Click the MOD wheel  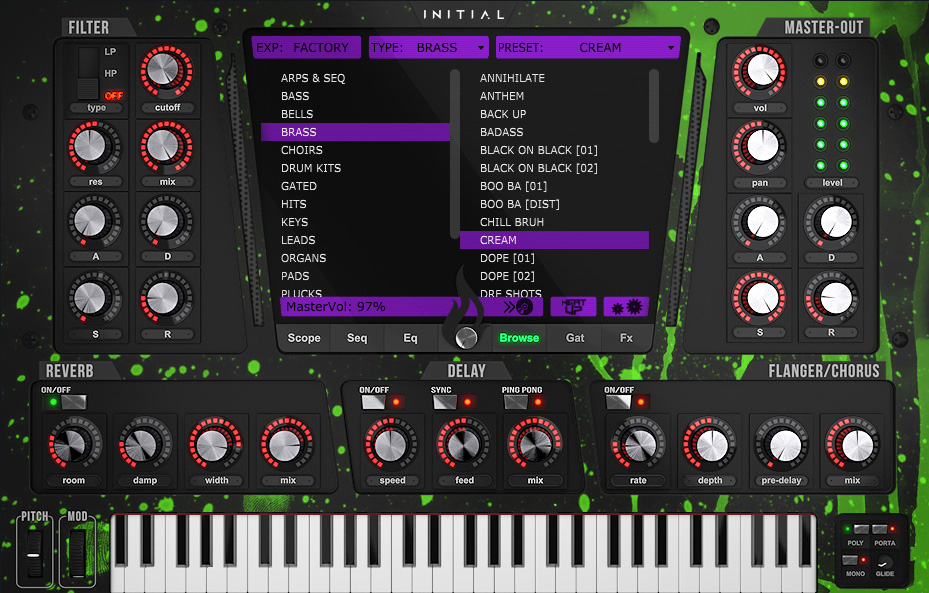pos(77,554)
